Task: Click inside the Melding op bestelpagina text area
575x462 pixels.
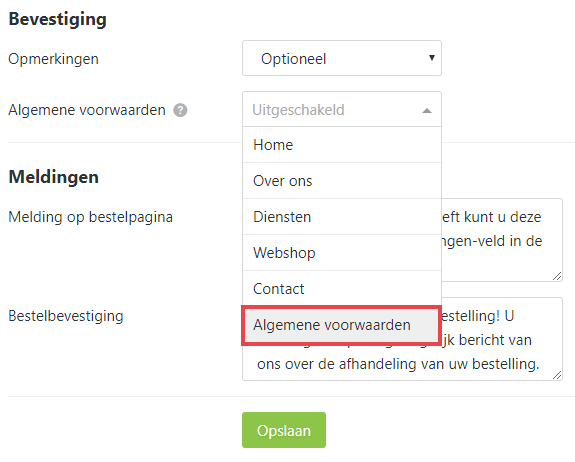Action: pyautogui.click(x=501, y=240)
